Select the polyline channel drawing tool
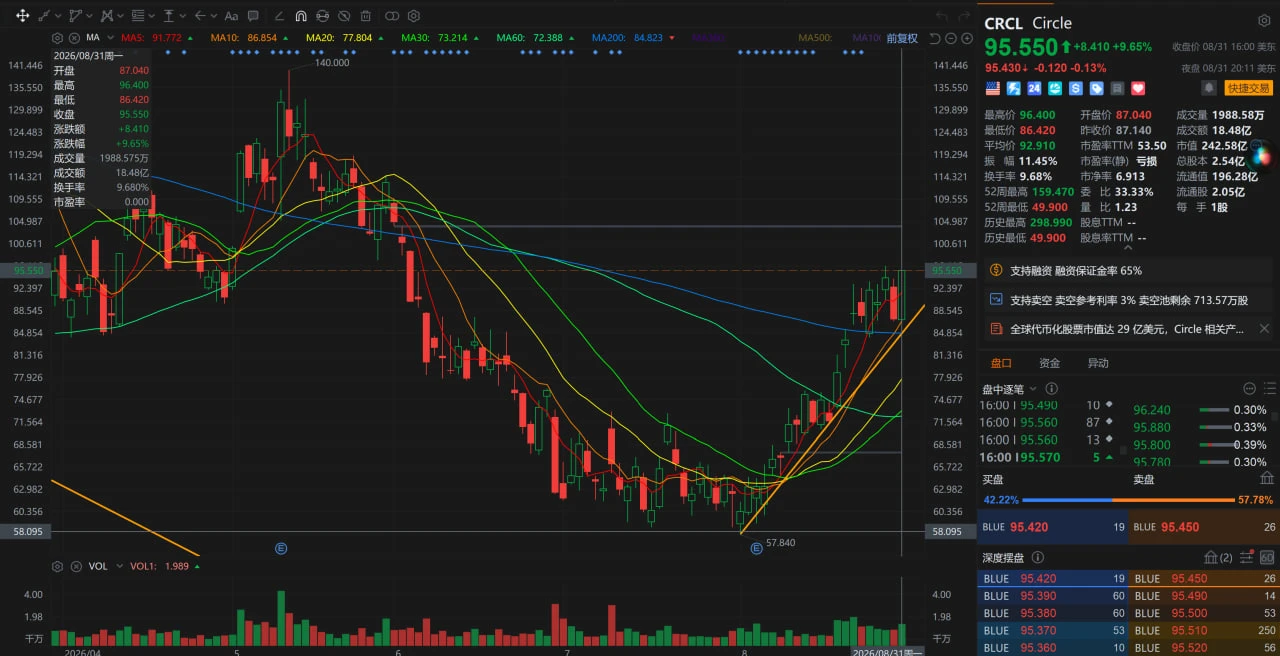 pos(76,16)
